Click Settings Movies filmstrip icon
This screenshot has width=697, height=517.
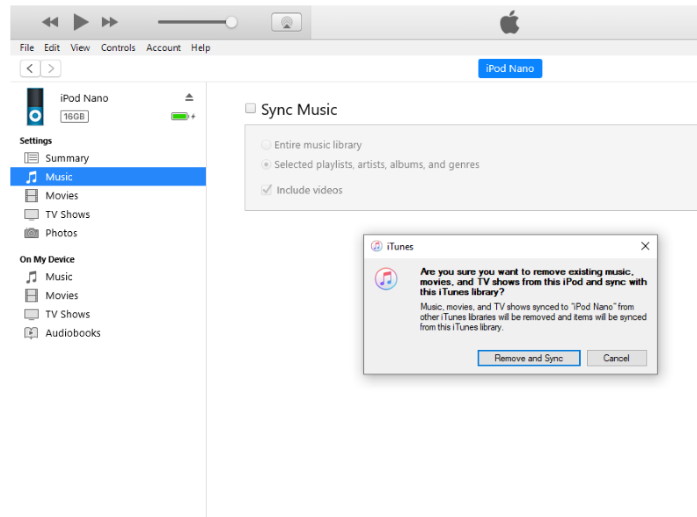point(31,196)
